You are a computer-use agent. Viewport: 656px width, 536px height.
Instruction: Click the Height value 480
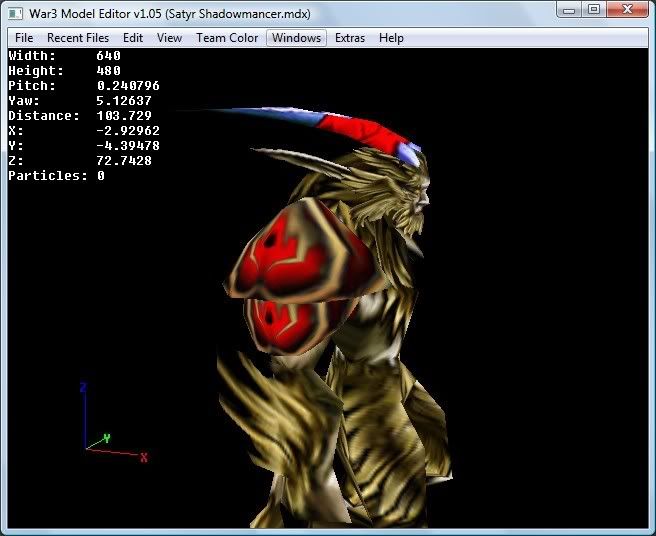click(108, 71)
